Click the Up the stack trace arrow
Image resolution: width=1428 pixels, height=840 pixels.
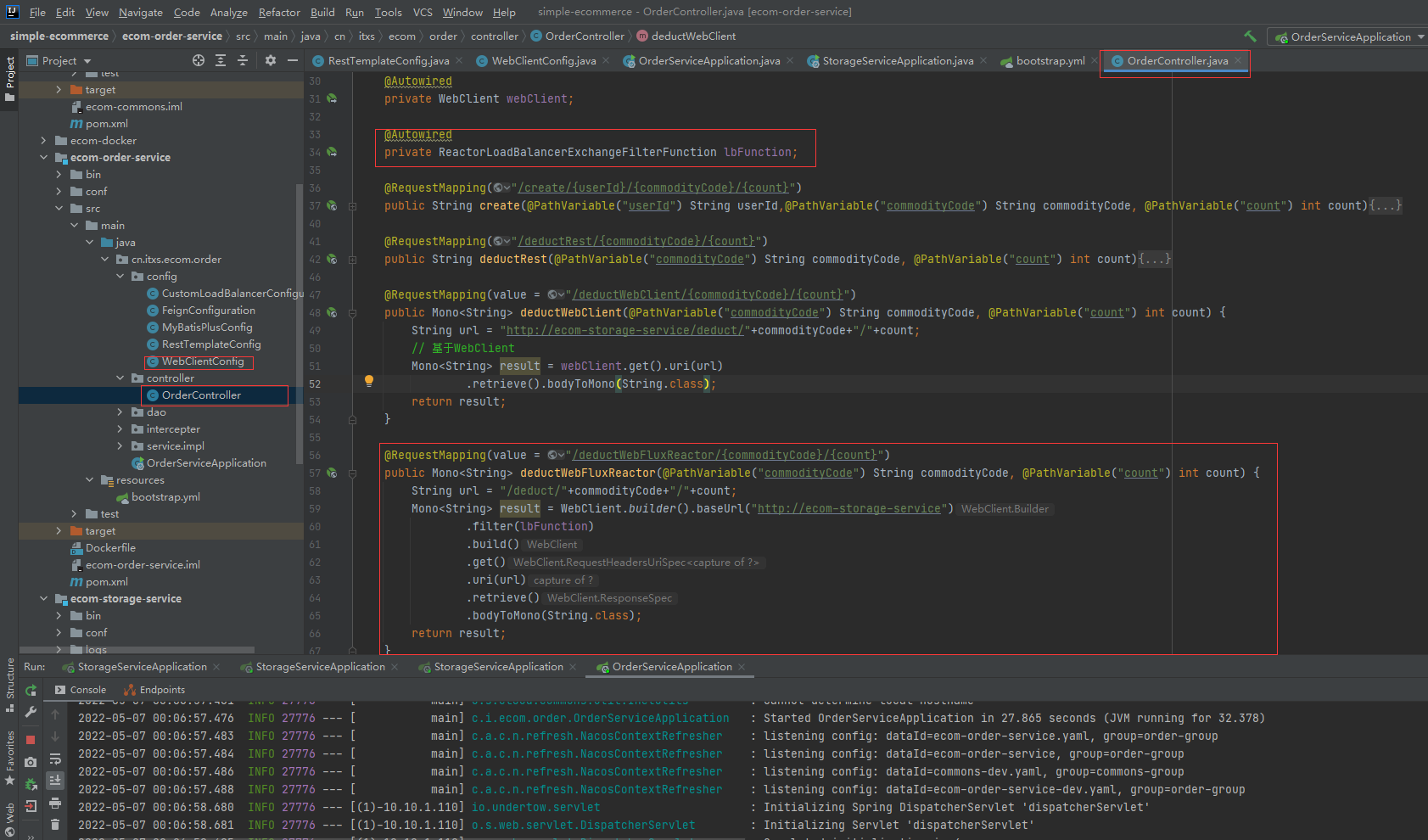pyautogui.click(x=55, y=715)
